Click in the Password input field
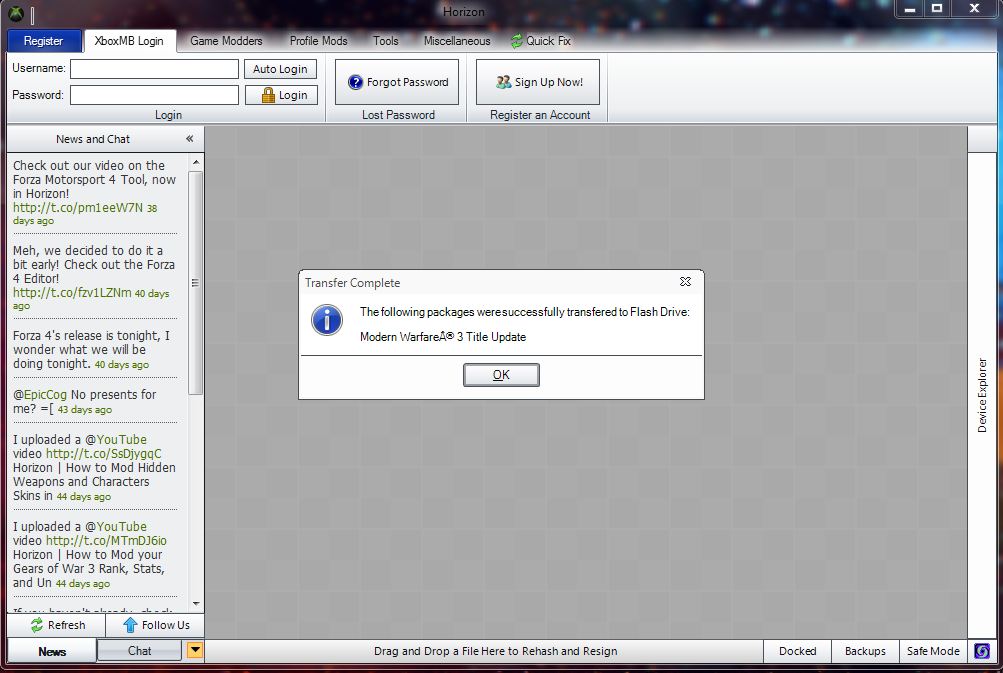 coord(154,95)
